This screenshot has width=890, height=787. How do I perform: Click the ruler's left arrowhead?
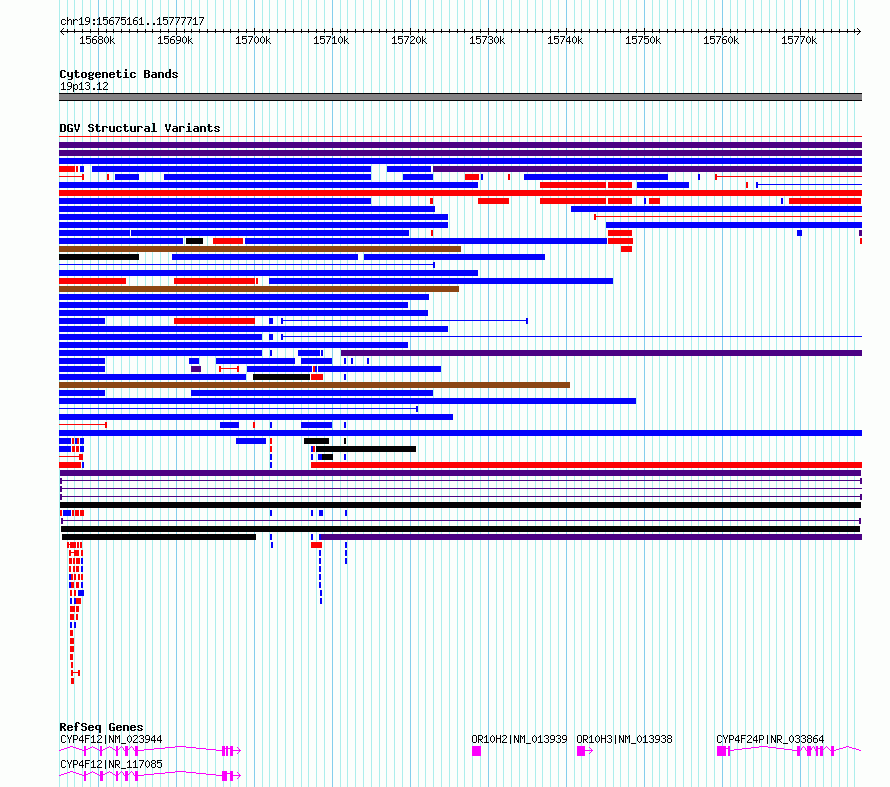click(62, 31)
